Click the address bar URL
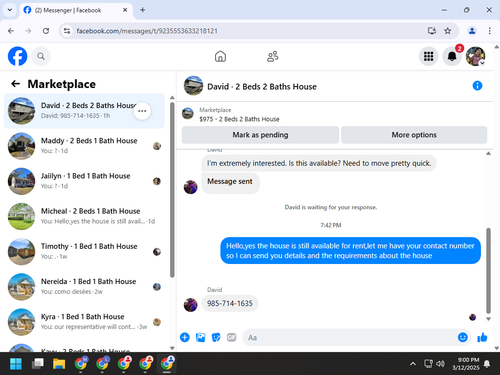 pyautogui.click(x=147, y=31)
